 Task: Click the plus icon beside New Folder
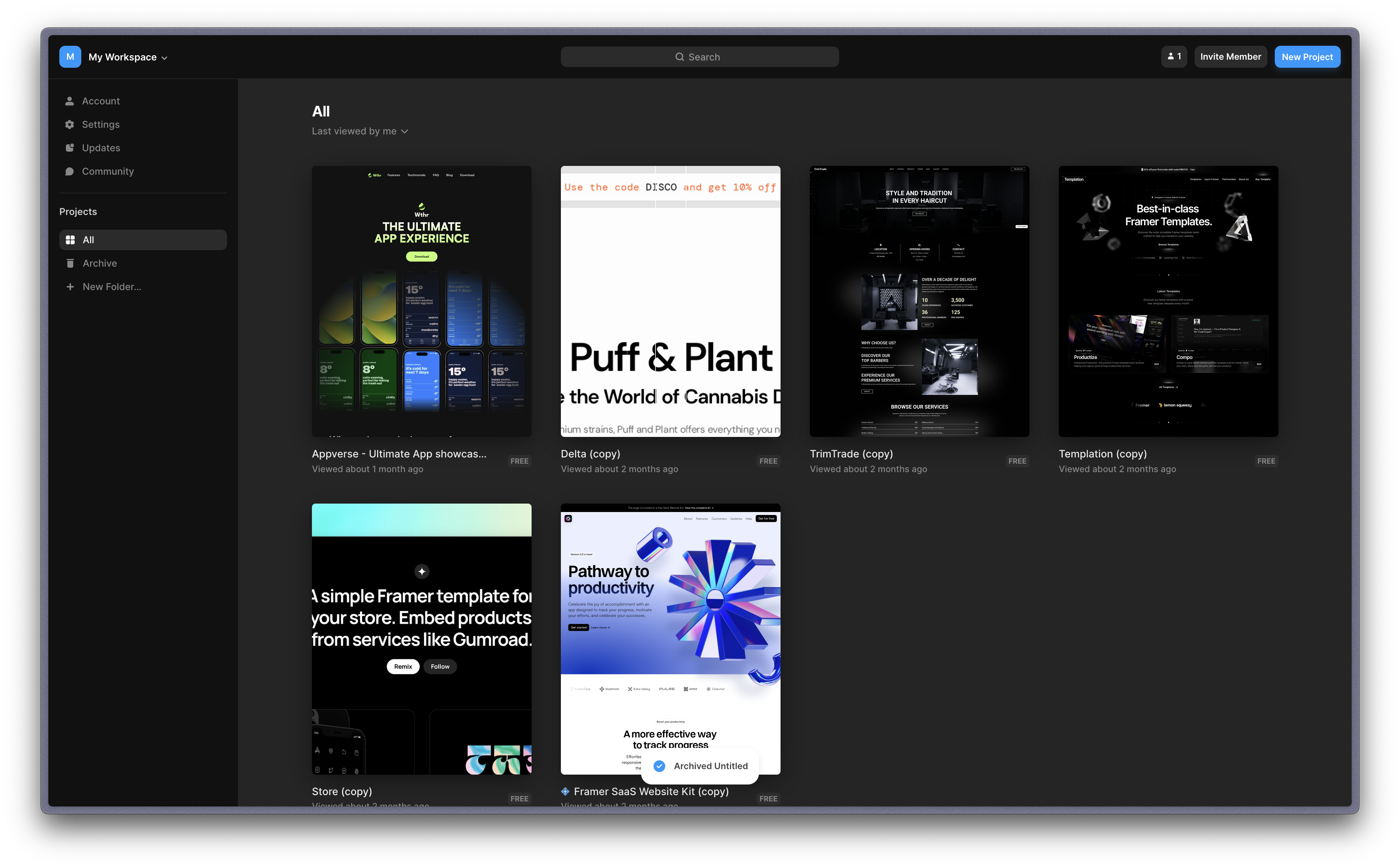point(70,286)
